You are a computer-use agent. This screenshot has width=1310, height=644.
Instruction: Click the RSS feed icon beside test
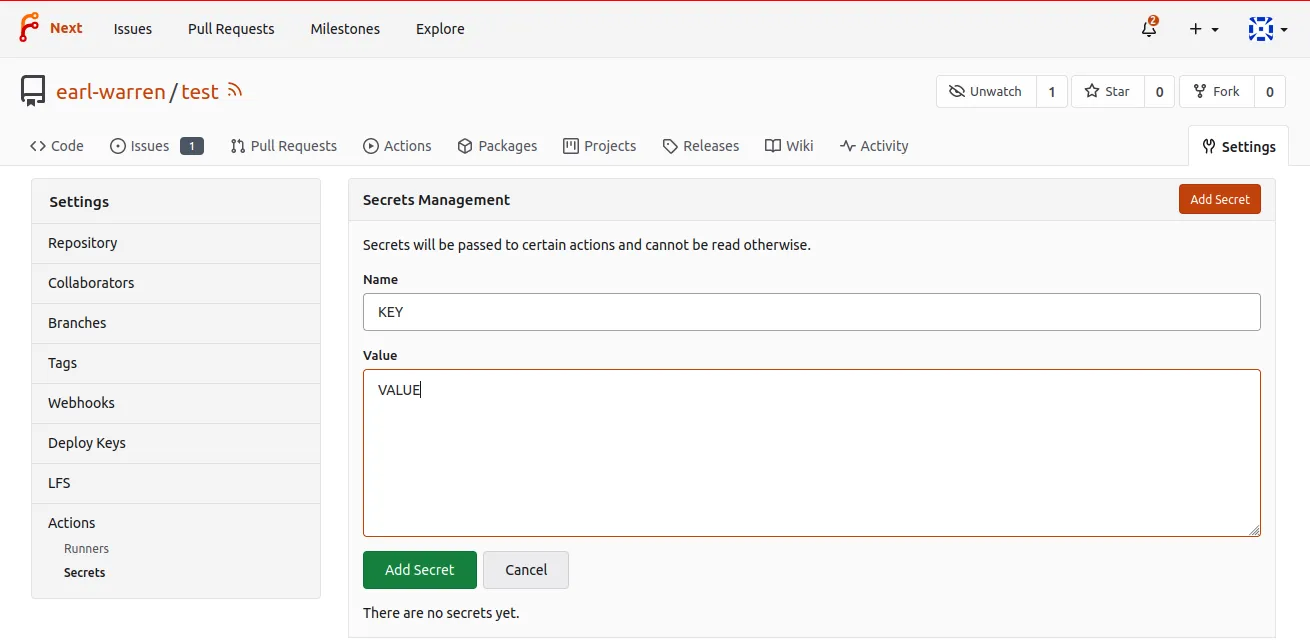coord(235,91)
